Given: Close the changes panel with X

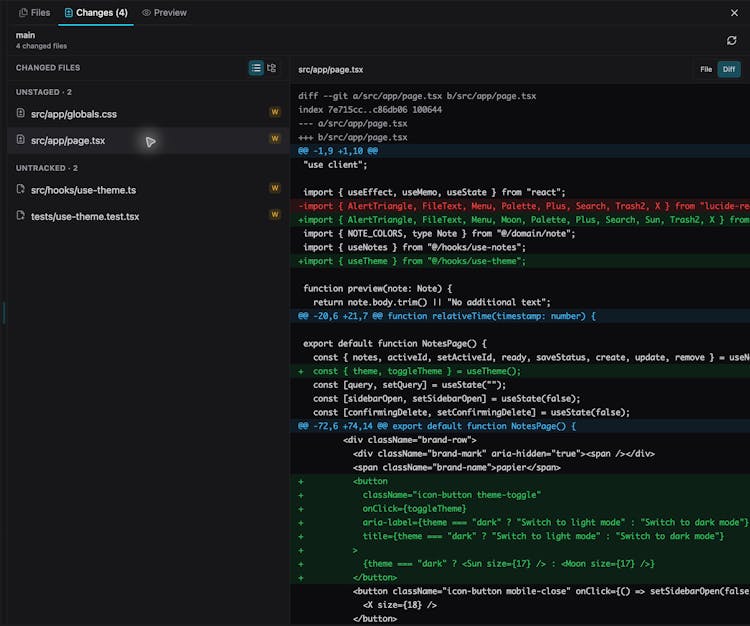Looking at the screenshot, I should point(734,13).
